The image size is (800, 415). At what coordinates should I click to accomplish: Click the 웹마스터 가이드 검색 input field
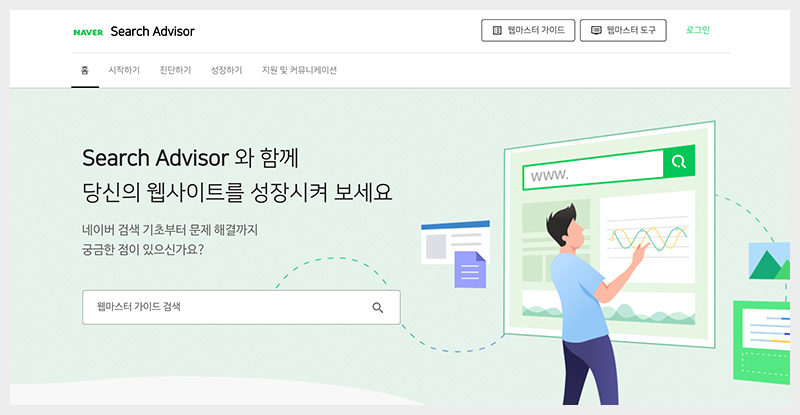point(241,307)
